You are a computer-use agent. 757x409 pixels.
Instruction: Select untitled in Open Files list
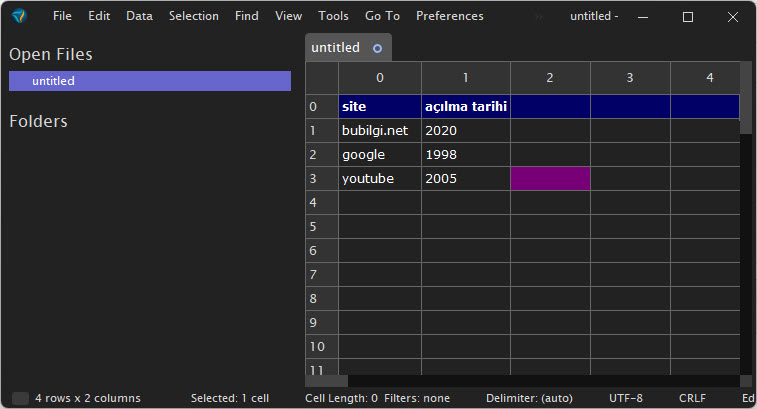(150, 81)
